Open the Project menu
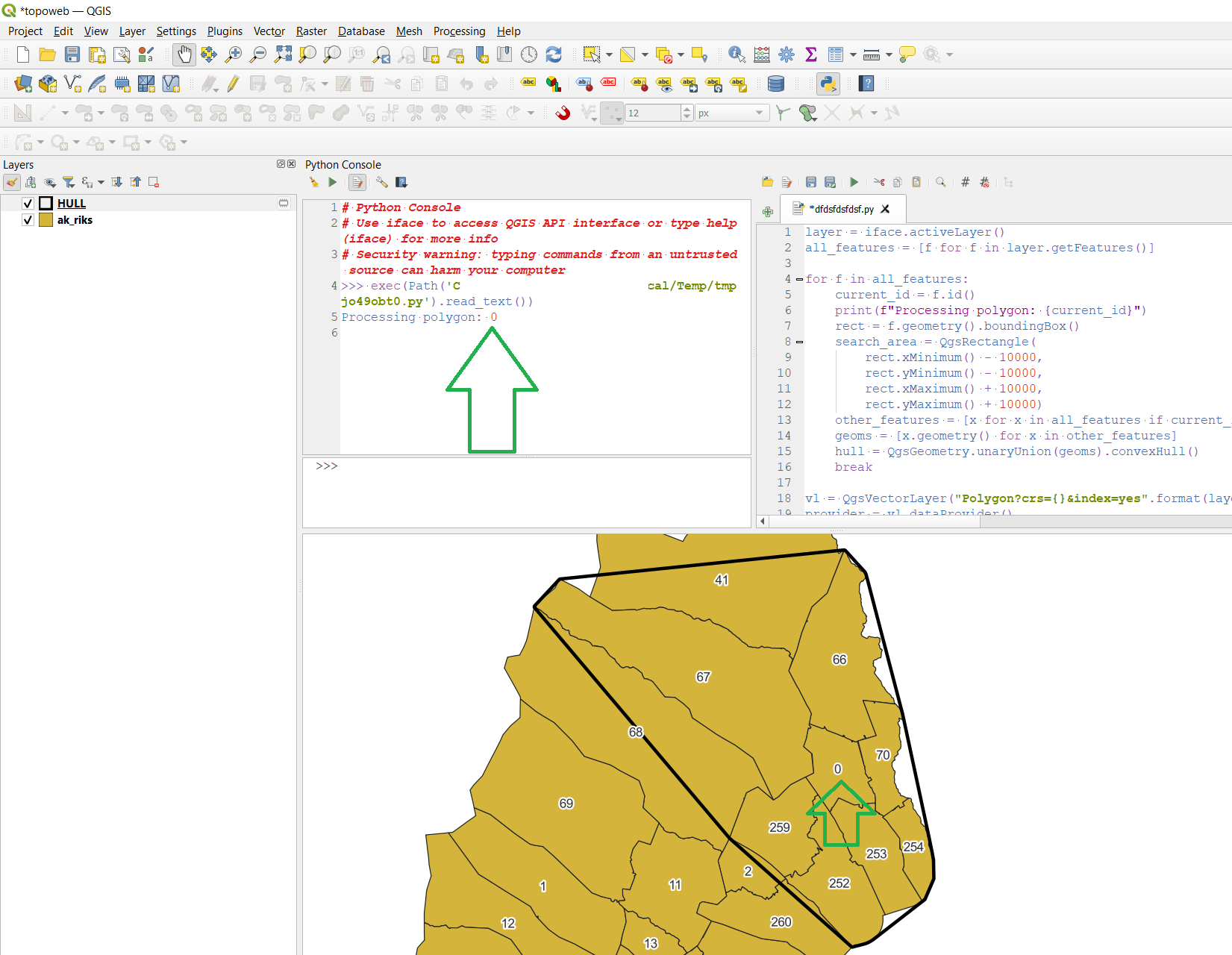Screen dimensions: 1232x955 (x=25, y=31)
